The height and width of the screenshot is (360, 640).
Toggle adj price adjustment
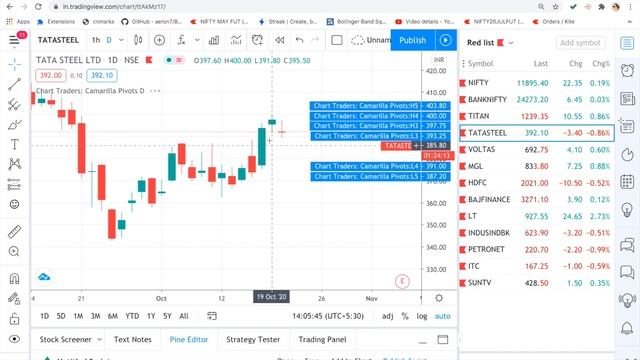[387, 316]
